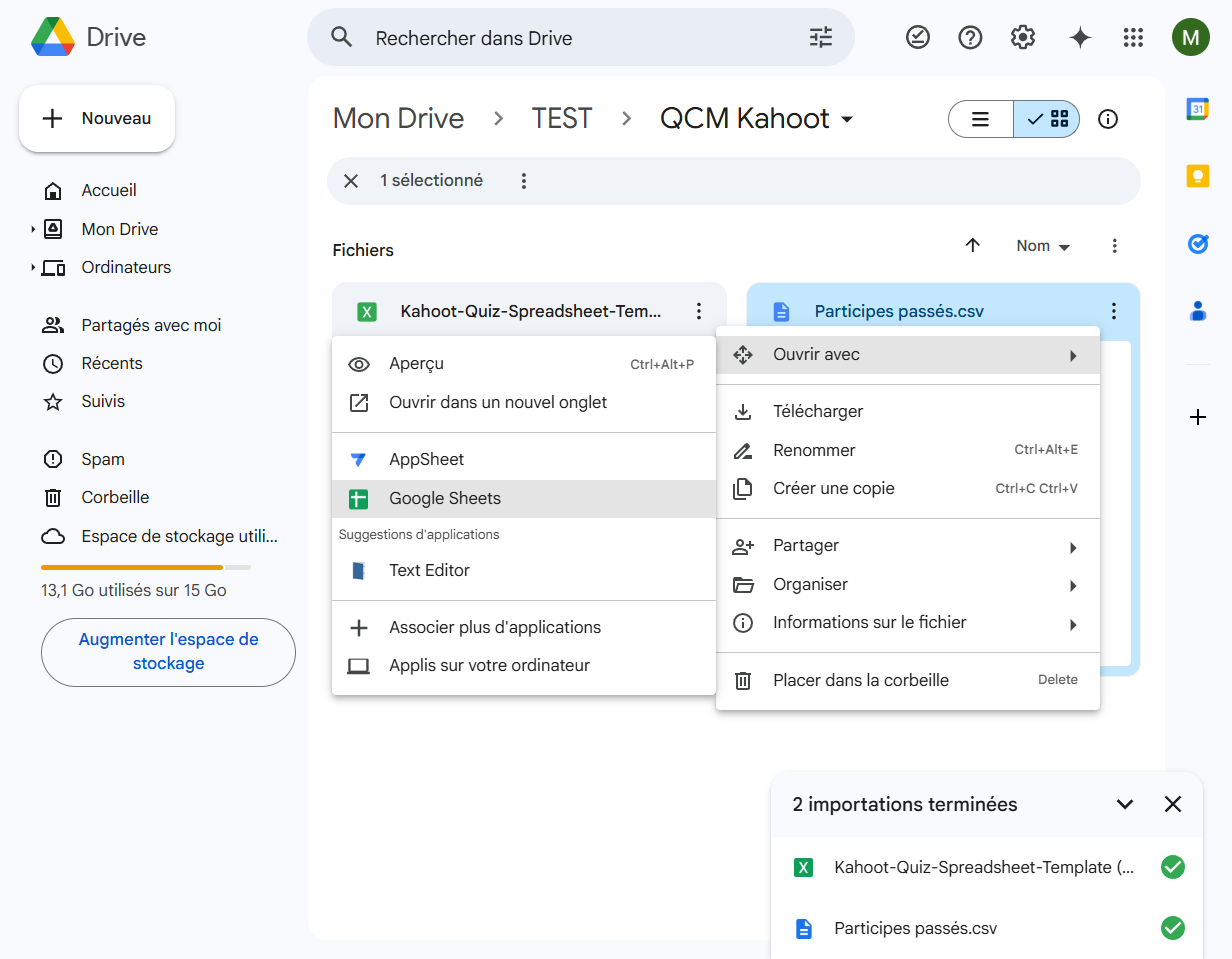Open the account avatar with letter M
The height and width of the screenshot is (959, 1232).
pyautogui.click(x=1190, y=38)
